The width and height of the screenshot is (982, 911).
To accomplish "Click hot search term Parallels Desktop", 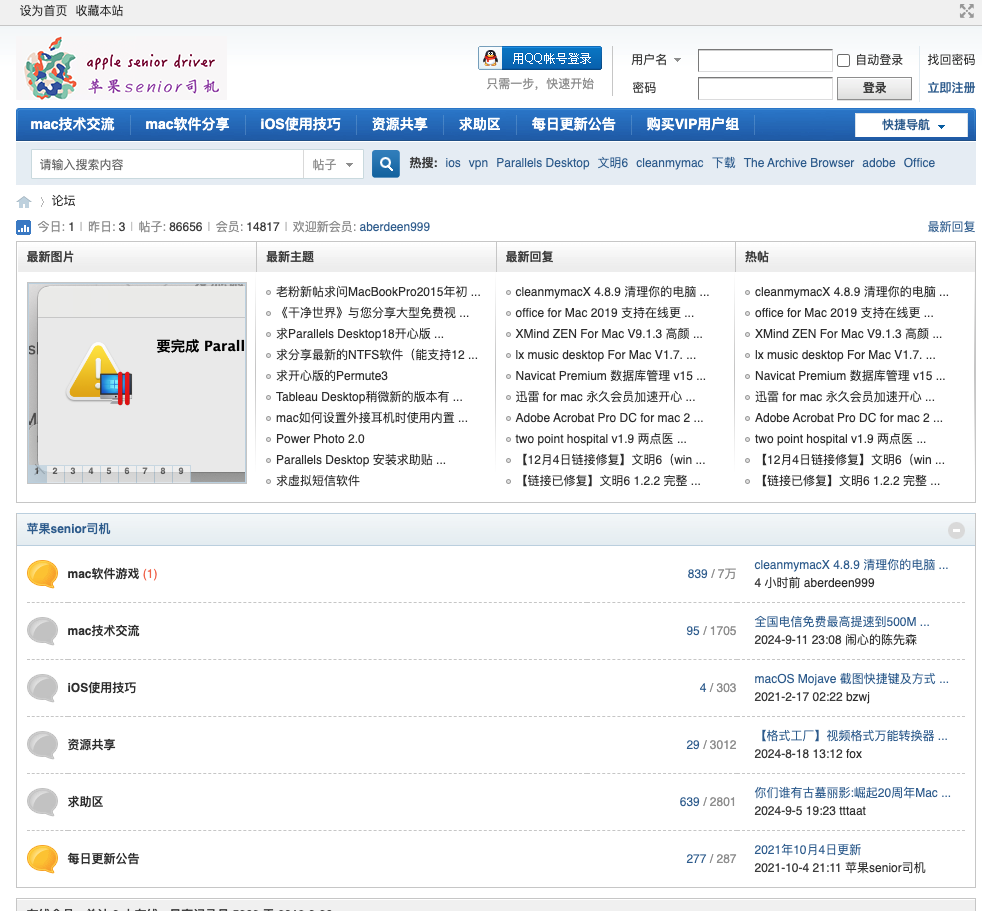I will [x=542, y=163].
